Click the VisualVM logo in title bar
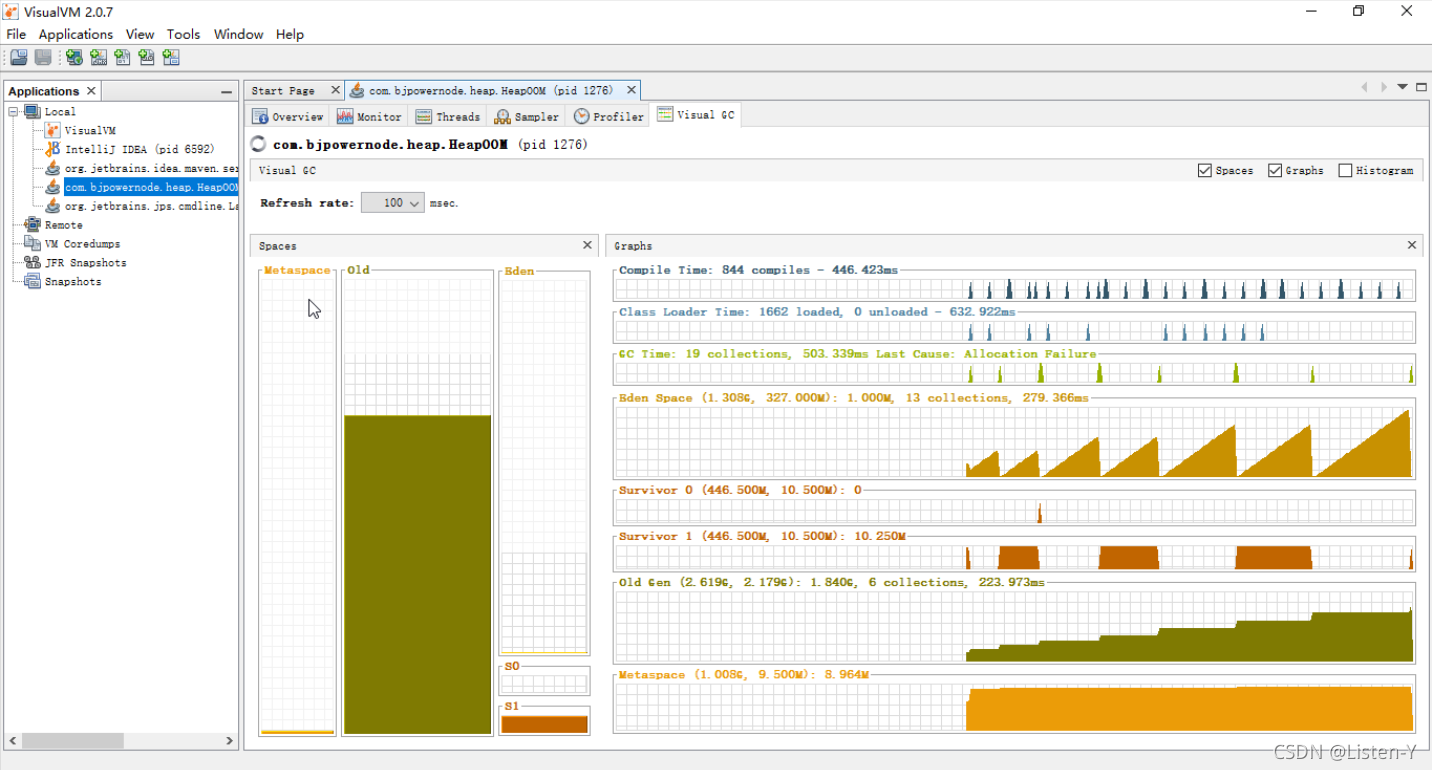The width and height of the screenshot is (1432, 770). (x=12, y=12)
